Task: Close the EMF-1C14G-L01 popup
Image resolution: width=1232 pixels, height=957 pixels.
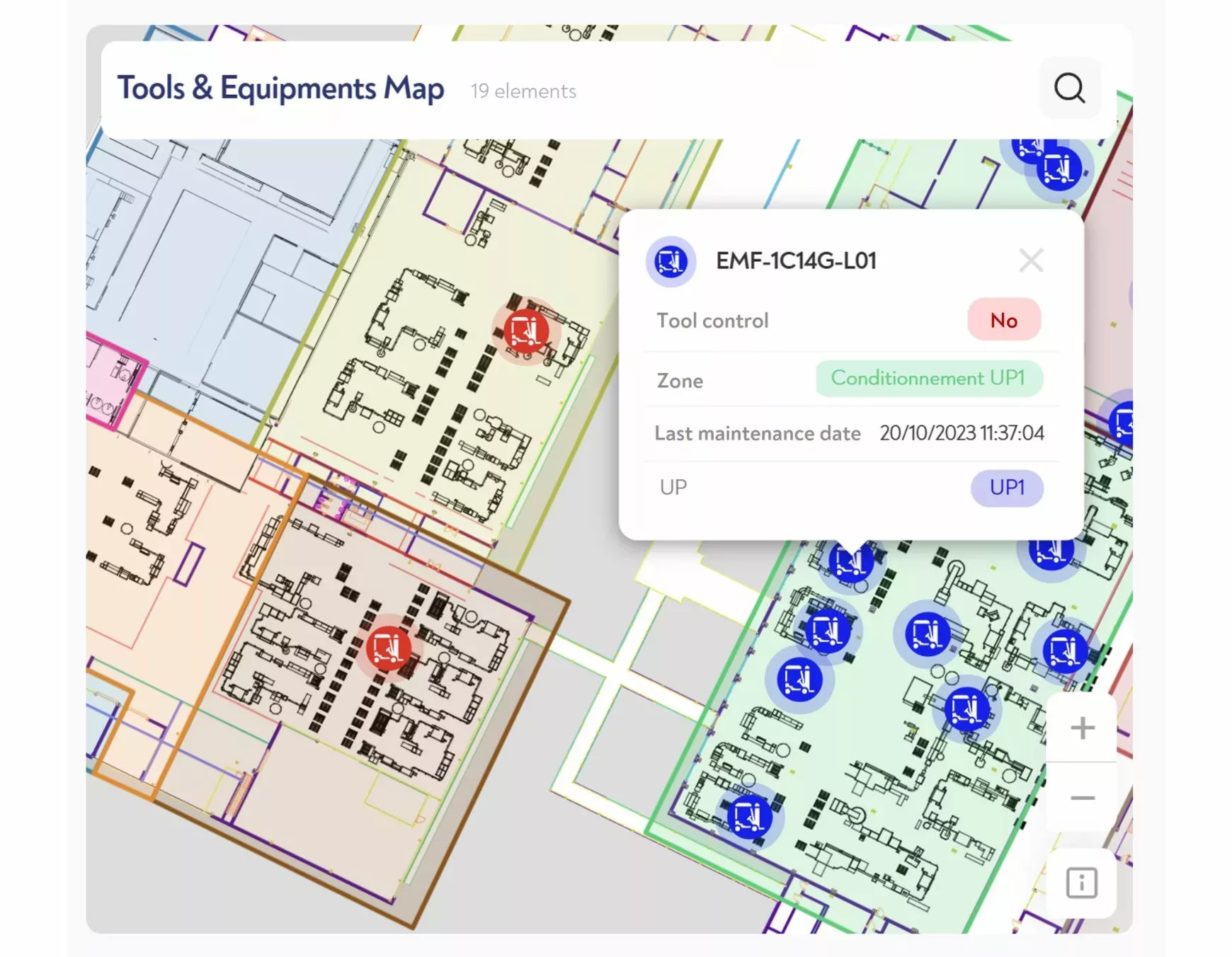Action: (x=1030, y=260)
